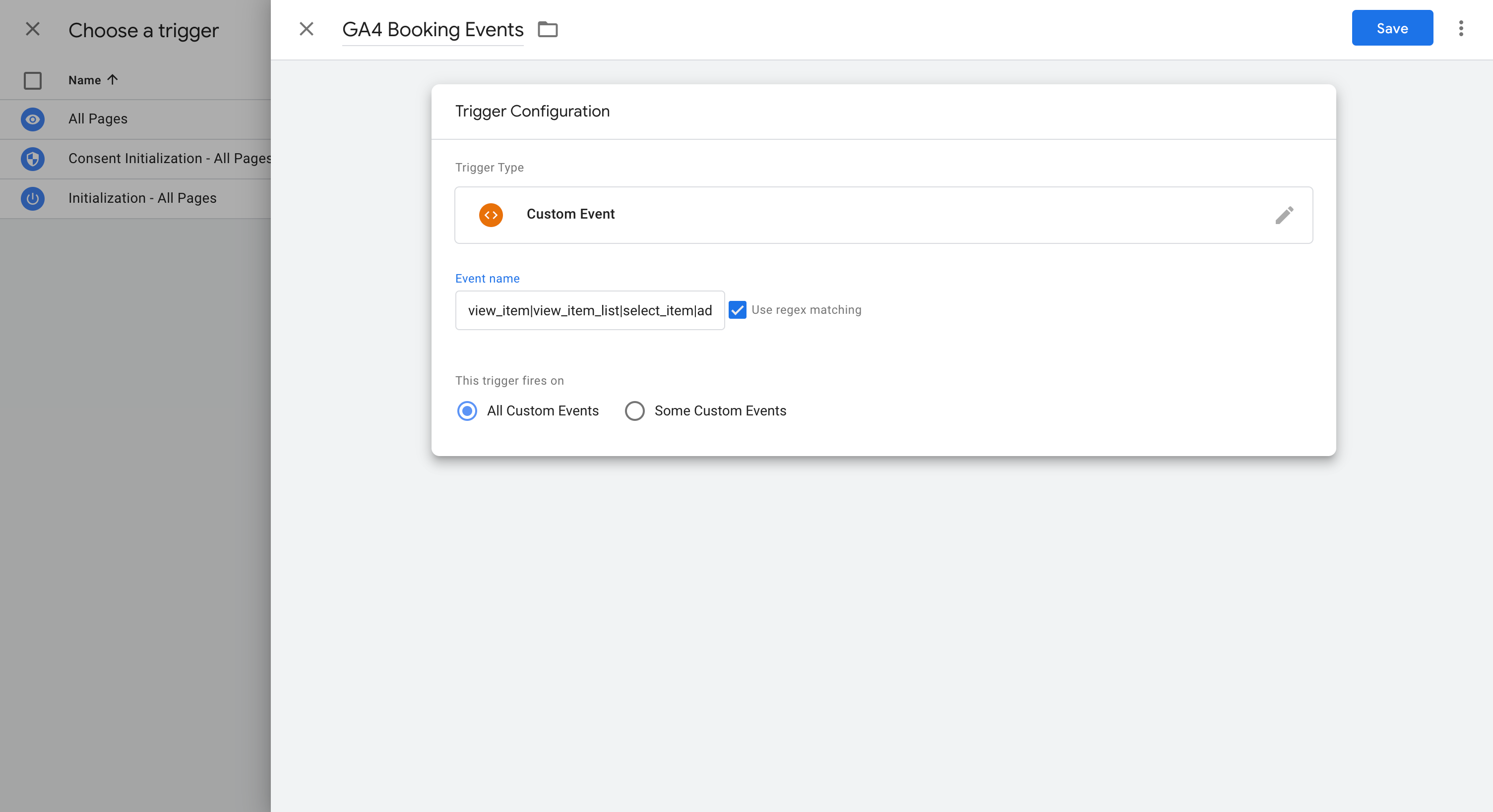Click the Name column header
1493x812 pixels.
(85, 80)
